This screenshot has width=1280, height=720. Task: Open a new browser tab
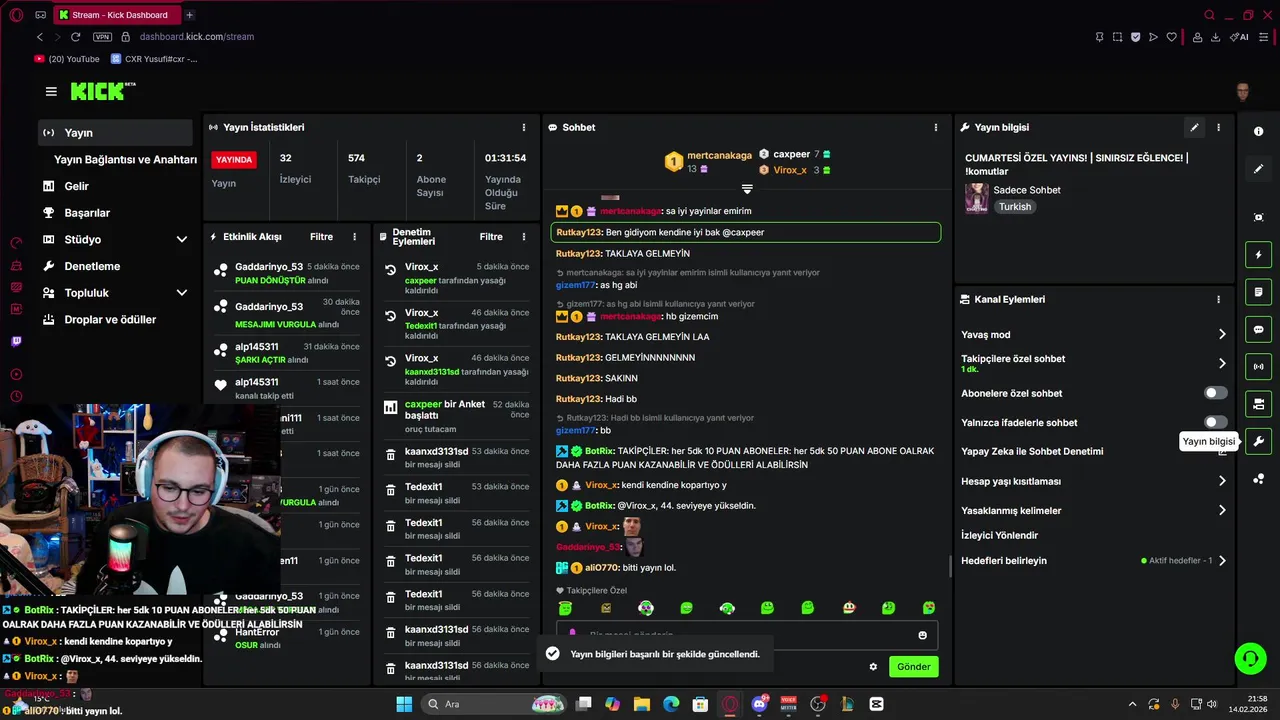tap(189, 15)
